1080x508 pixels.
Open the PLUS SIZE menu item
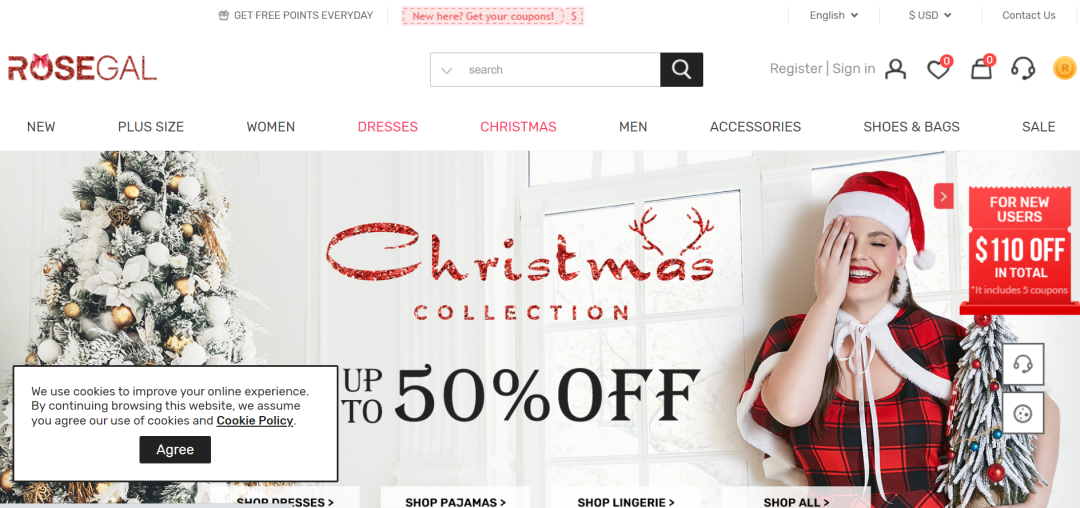point(151,127)
